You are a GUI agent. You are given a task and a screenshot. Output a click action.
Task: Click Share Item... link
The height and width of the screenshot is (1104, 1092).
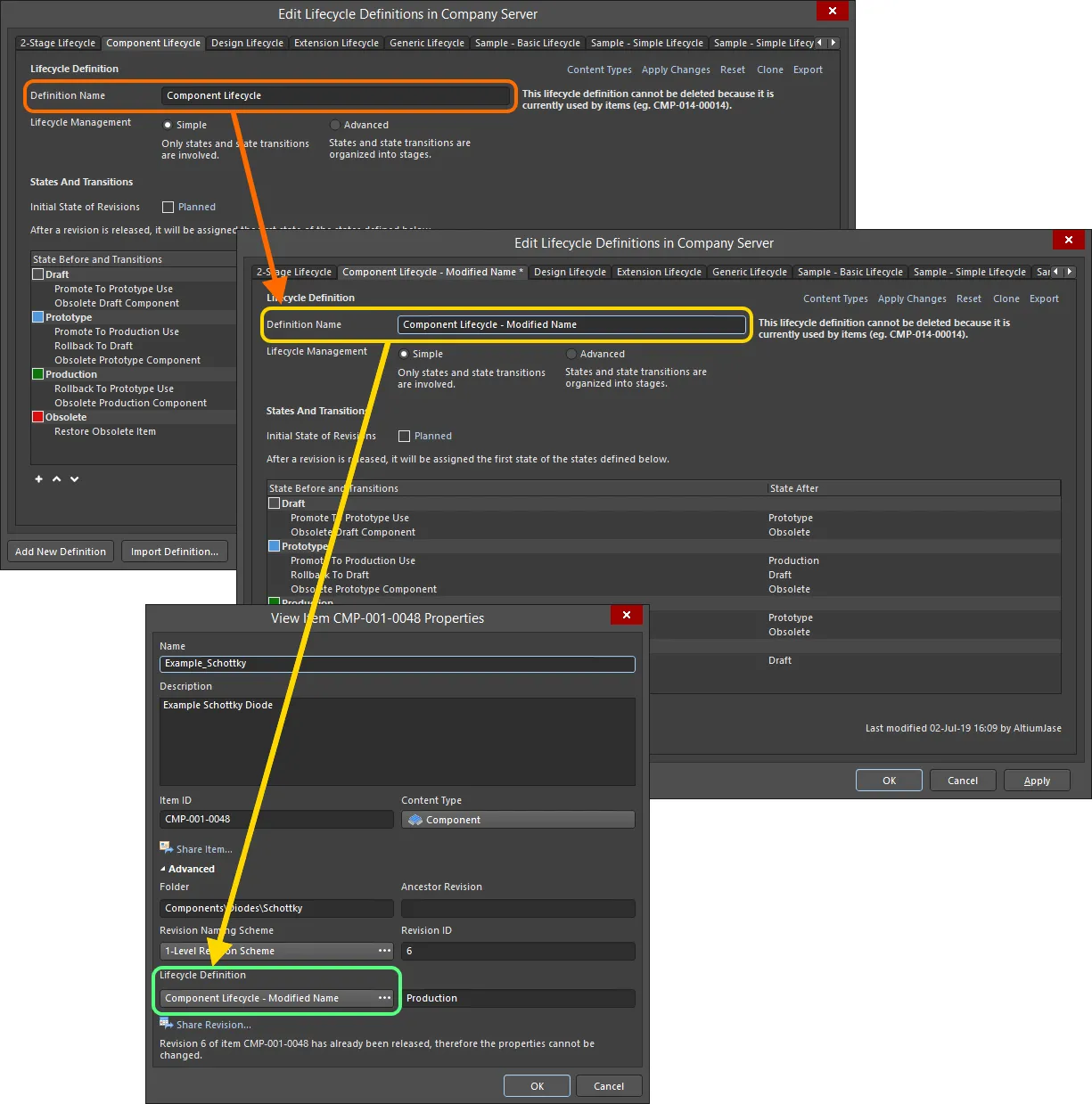[204, 849]
